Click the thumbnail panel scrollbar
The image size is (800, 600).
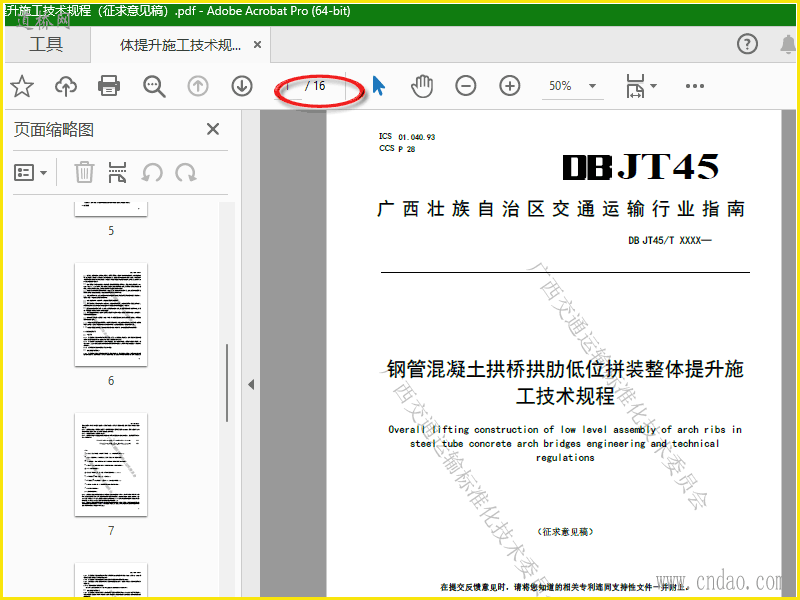[227, 383]
